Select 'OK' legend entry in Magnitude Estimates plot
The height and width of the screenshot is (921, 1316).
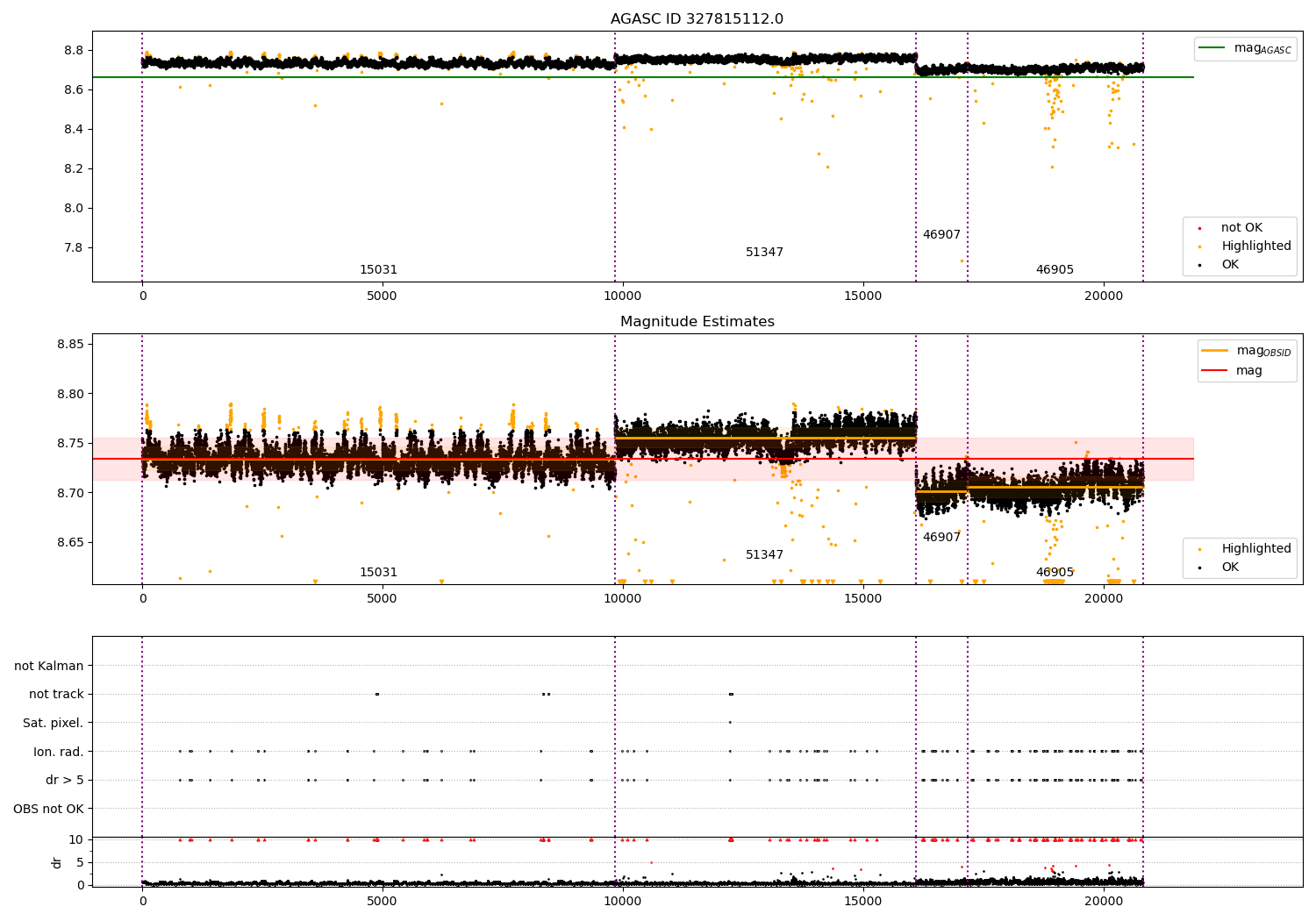click(1218, 568)
